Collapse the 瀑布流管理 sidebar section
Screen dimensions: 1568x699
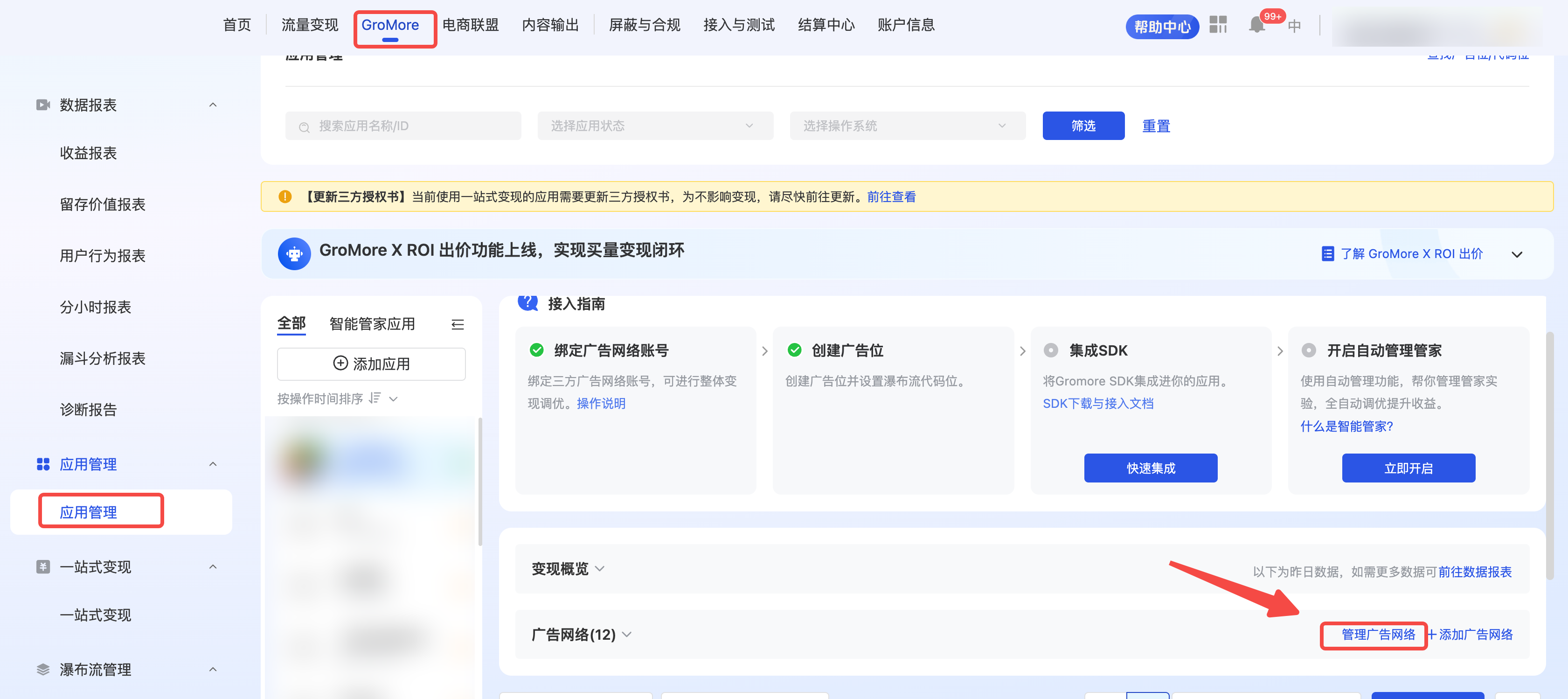(x=213, y=670)
